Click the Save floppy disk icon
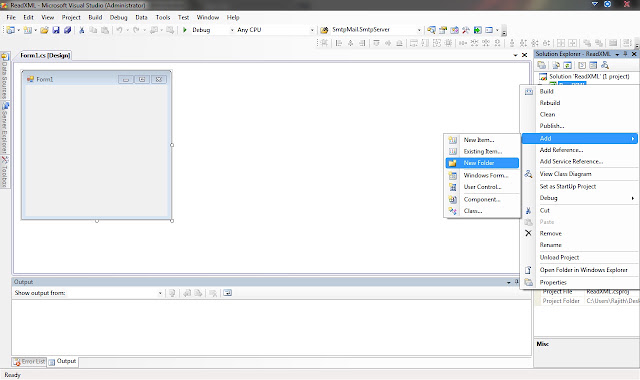The image size is (640, 380). coord(56,30)
